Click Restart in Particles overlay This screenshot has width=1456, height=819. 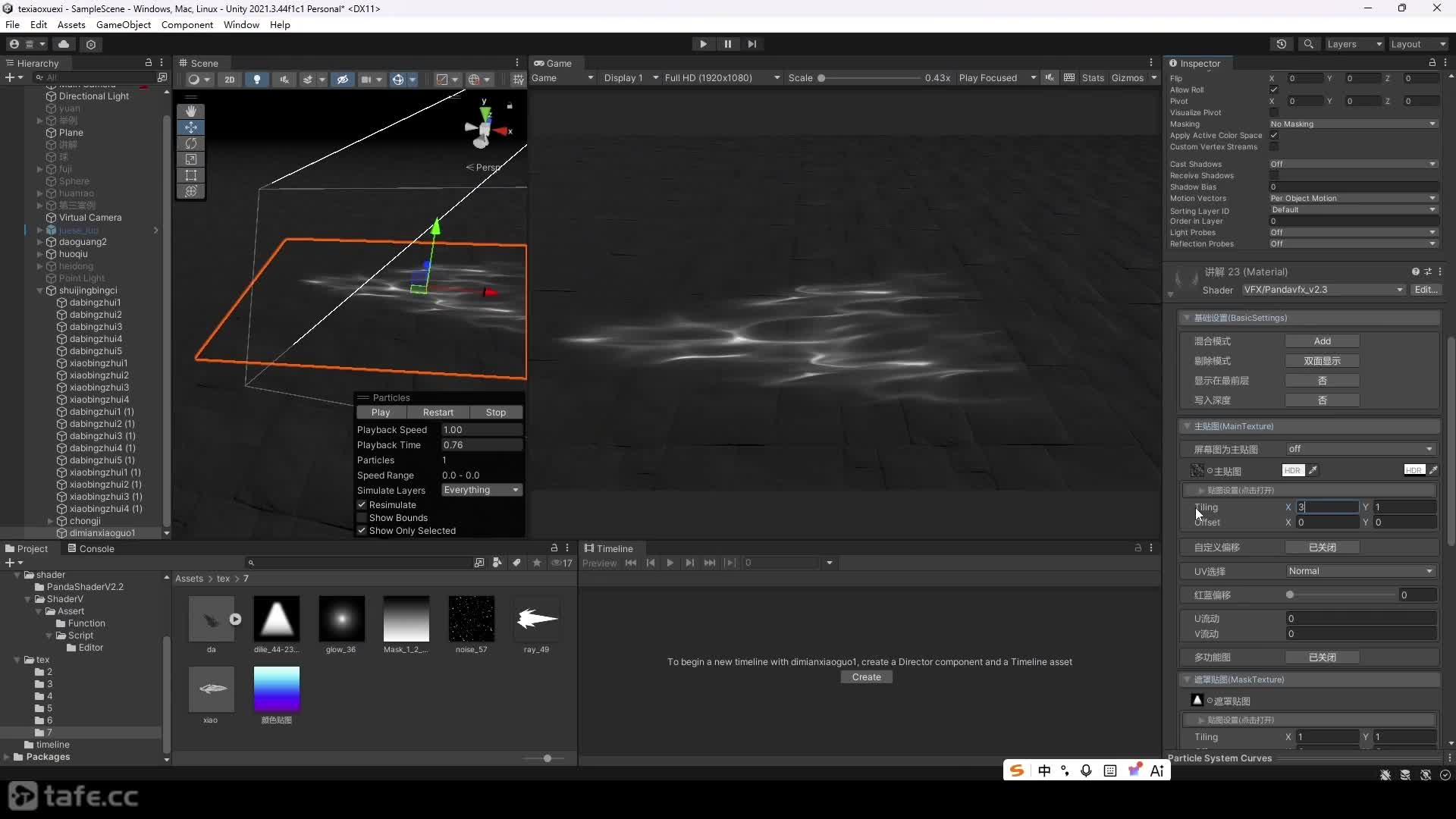point(438,413)
